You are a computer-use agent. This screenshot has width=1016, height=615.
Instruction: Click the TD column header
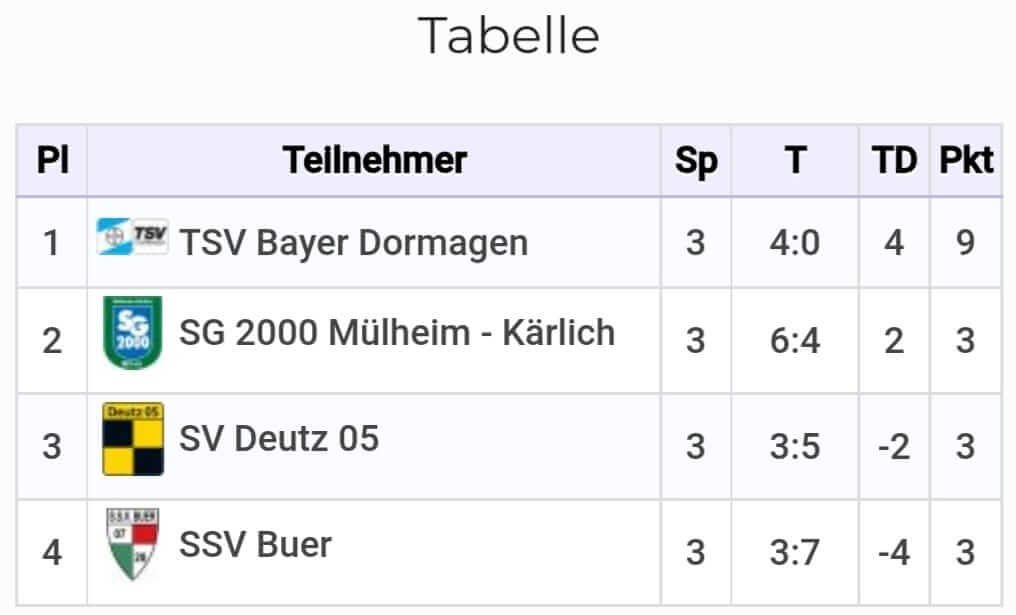coord(894,160)
